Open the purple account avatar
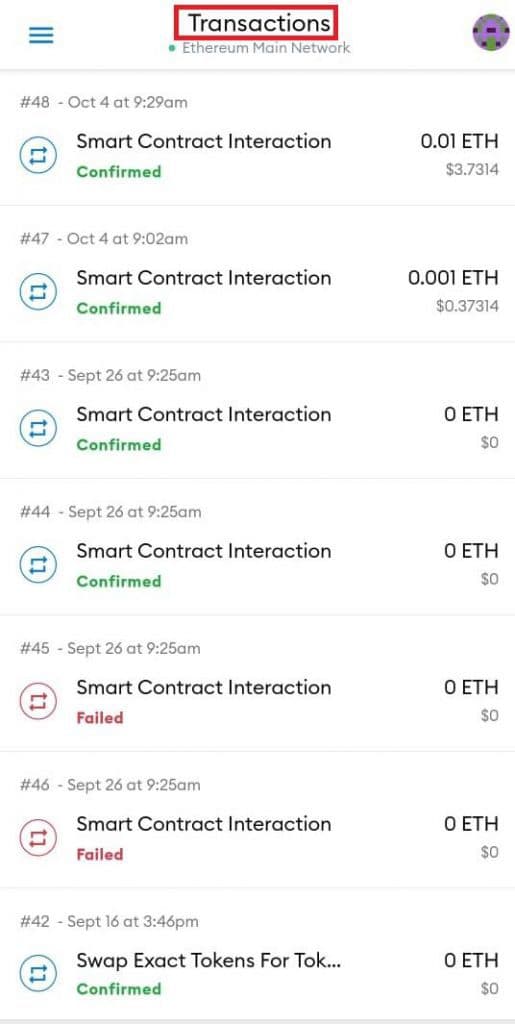The height and width of the screenshot is (1024, 515). 491,32
